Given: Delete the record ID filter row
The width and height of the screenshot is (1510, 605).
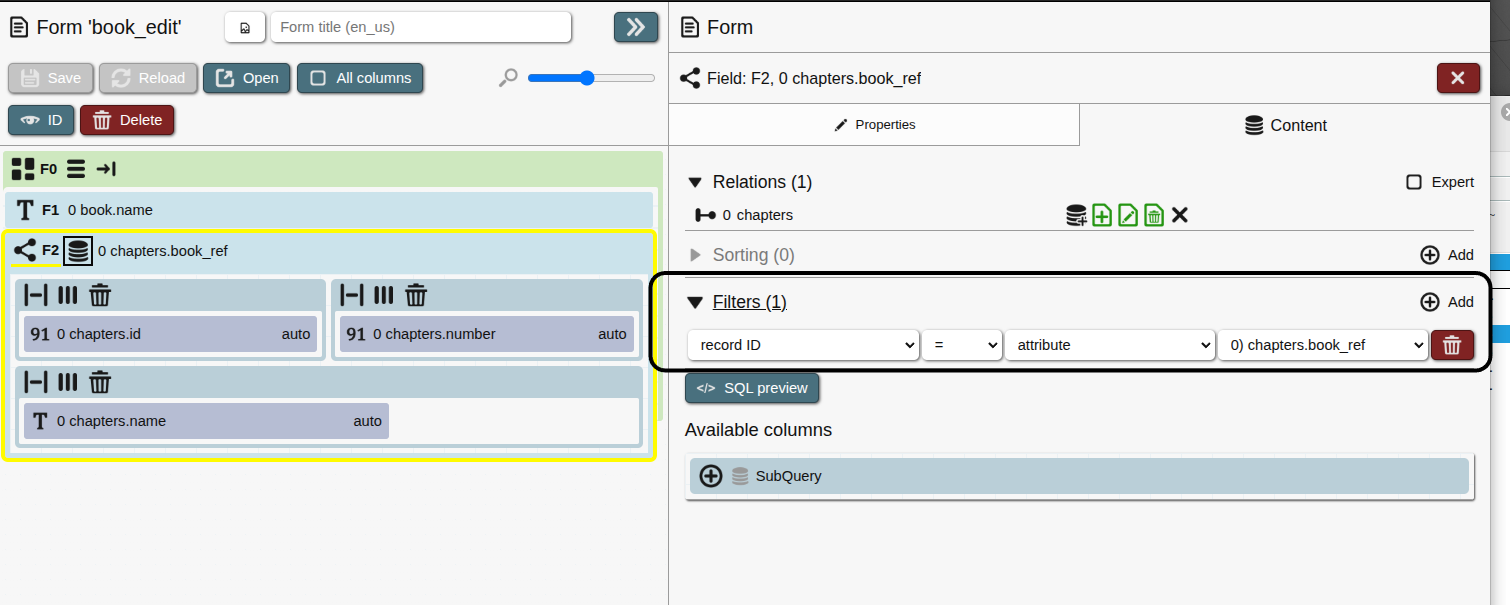Looking at the screenshot, I should [x=1452, y=345].
